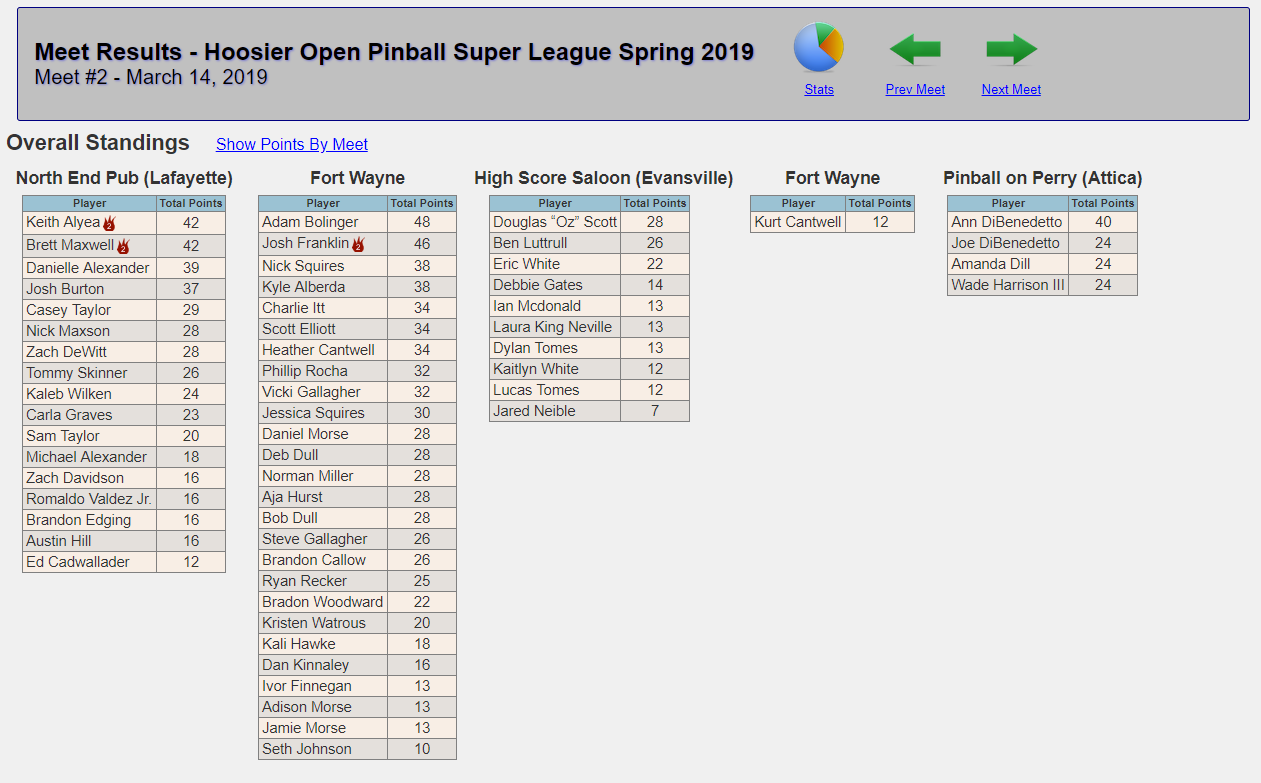Click Danielle Alexander player name
Image resolution: width=1261 pixels, height=783 pixels.
click(88, 268)
